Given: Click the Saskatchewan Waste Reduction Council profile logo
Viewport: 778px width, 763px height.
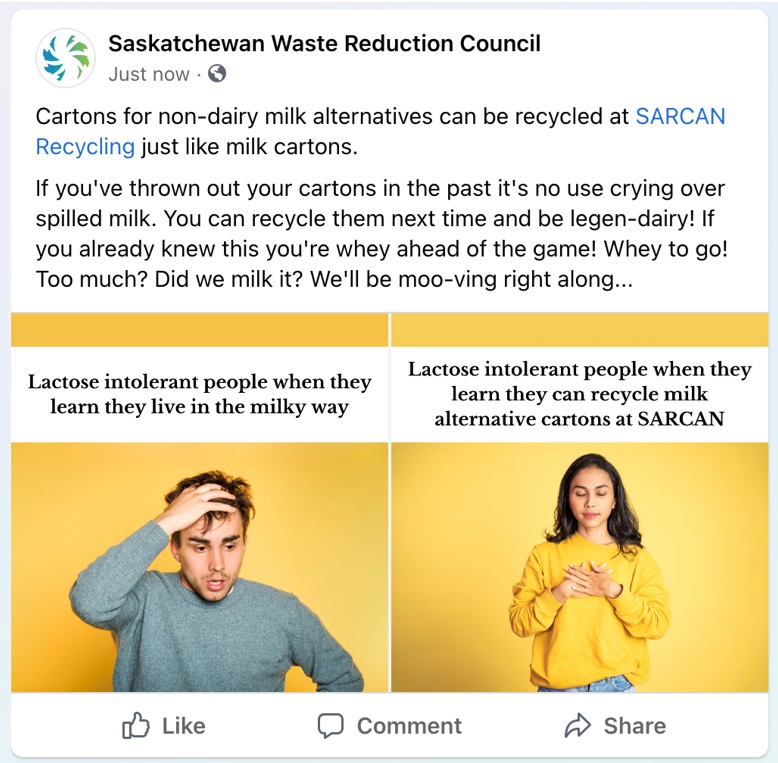Looking at the screenshot, I should (65, 58).
